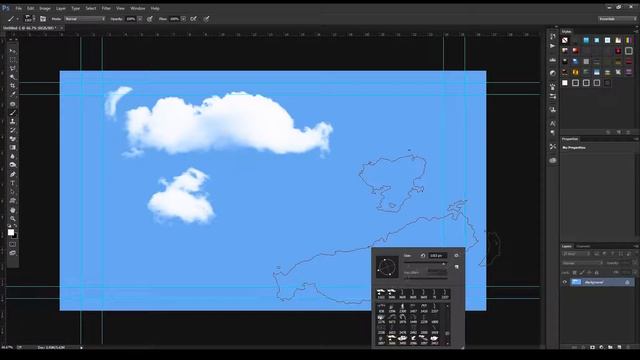Toggle pressure for size button
640x360 pixels.
point(207,19)
